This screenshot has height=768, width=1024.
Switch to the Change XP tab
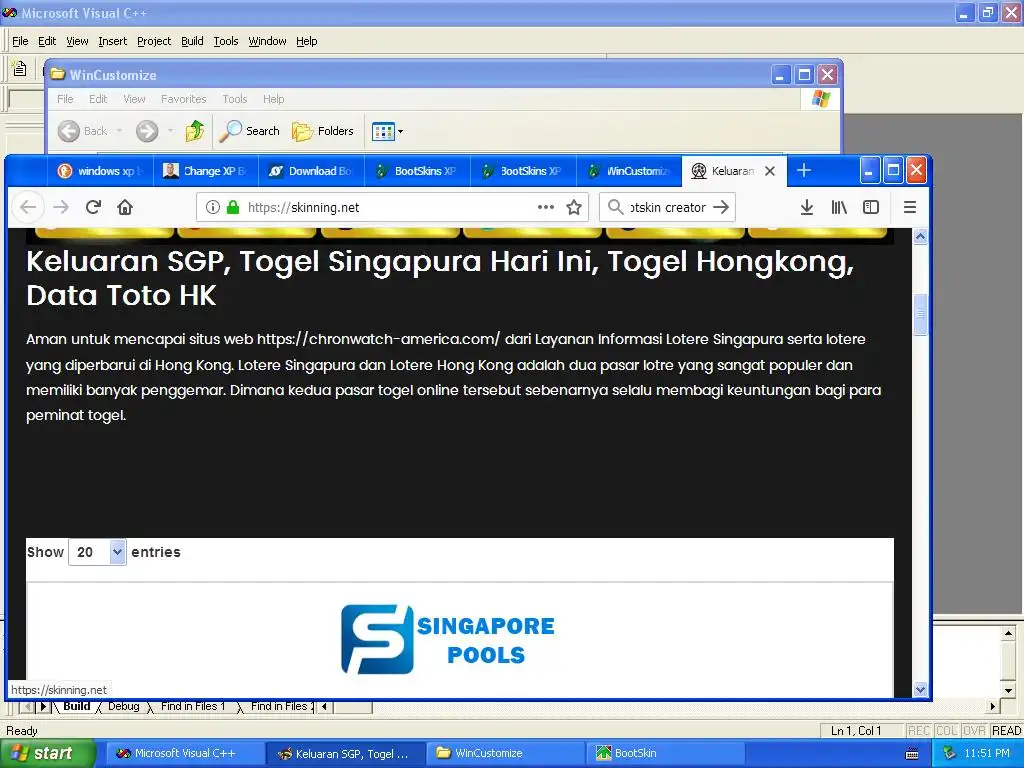coord(206,171)
